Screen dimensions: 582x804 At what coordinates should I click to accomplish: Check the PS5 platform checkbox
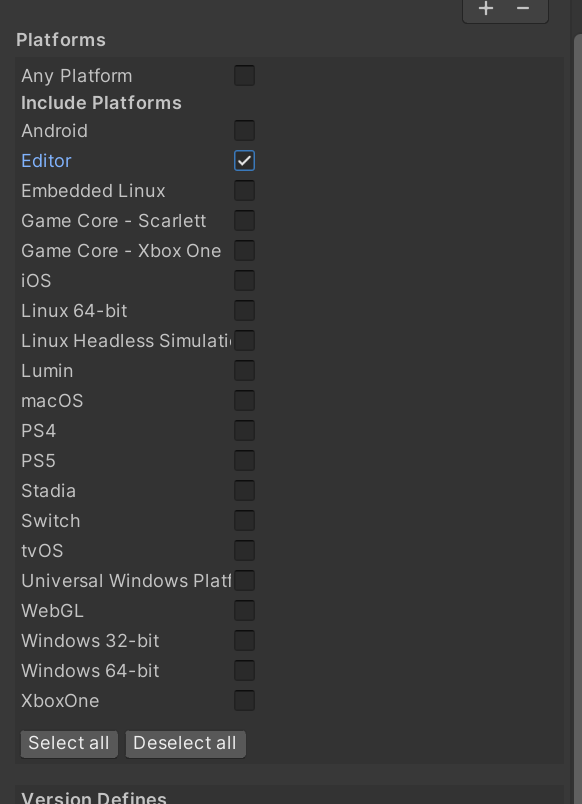pos(244,460)
